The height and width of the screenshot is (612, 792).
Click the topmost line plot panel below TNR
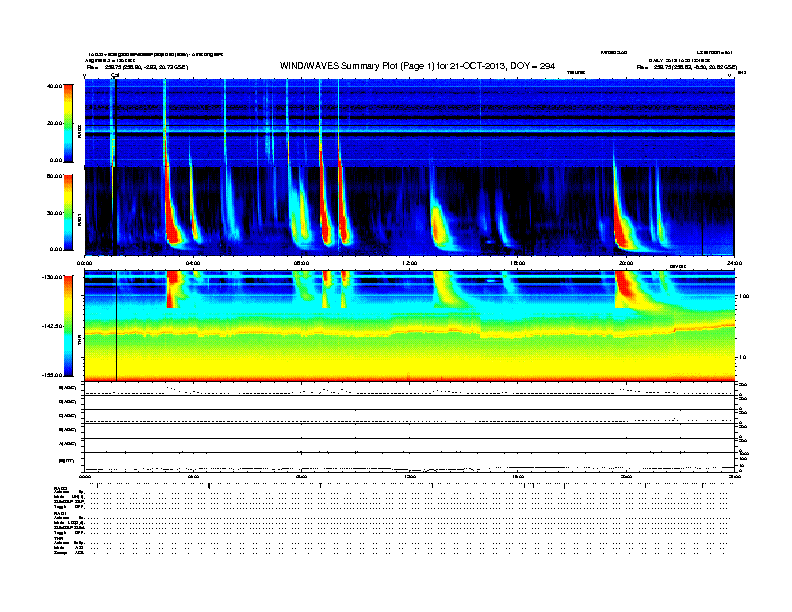pos(409,389)
